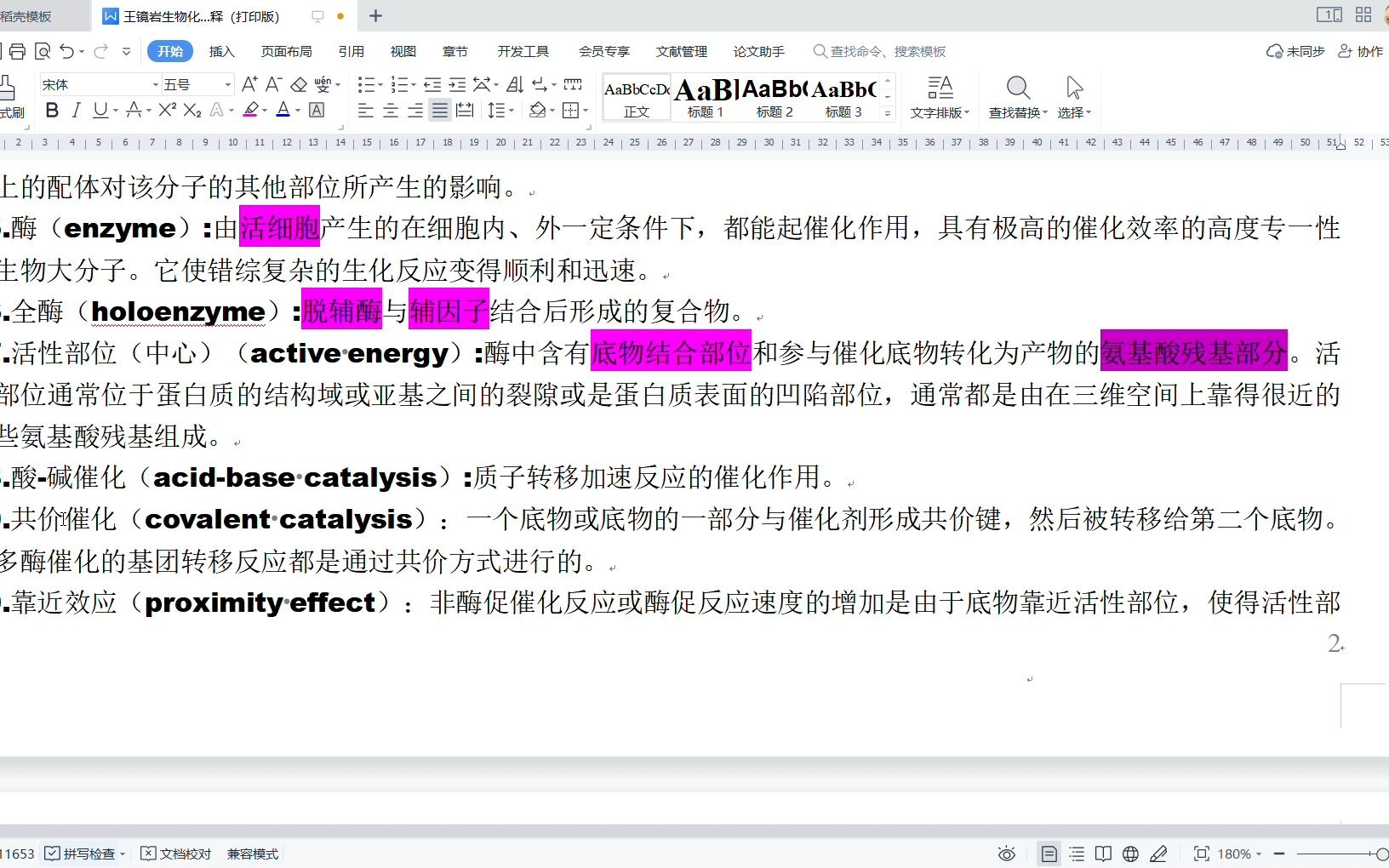Open the customize quick access toolbar dropdown

click(126, 51)
